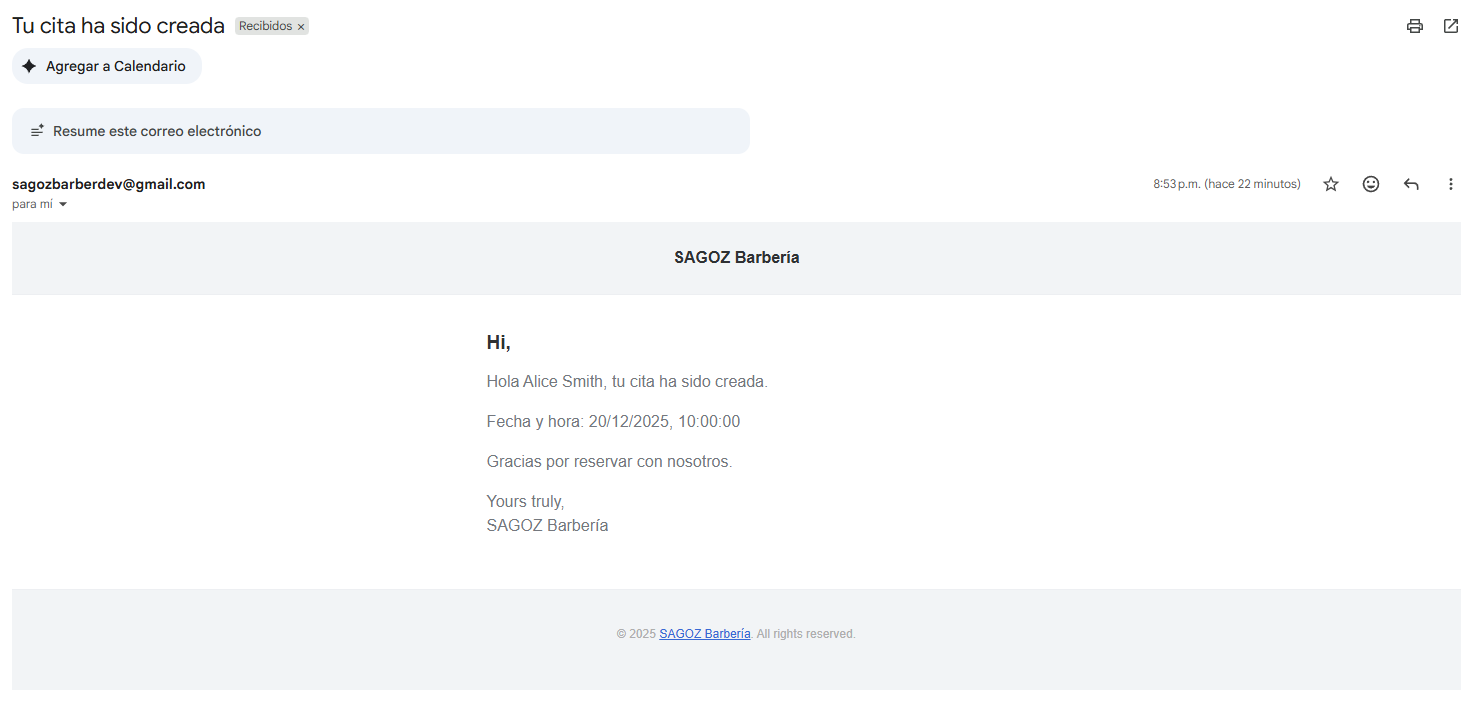This screenshot has height=719, width=1482.
Task: Click the 8:53 p.m. timestamp
Action: pos(1226,184)
